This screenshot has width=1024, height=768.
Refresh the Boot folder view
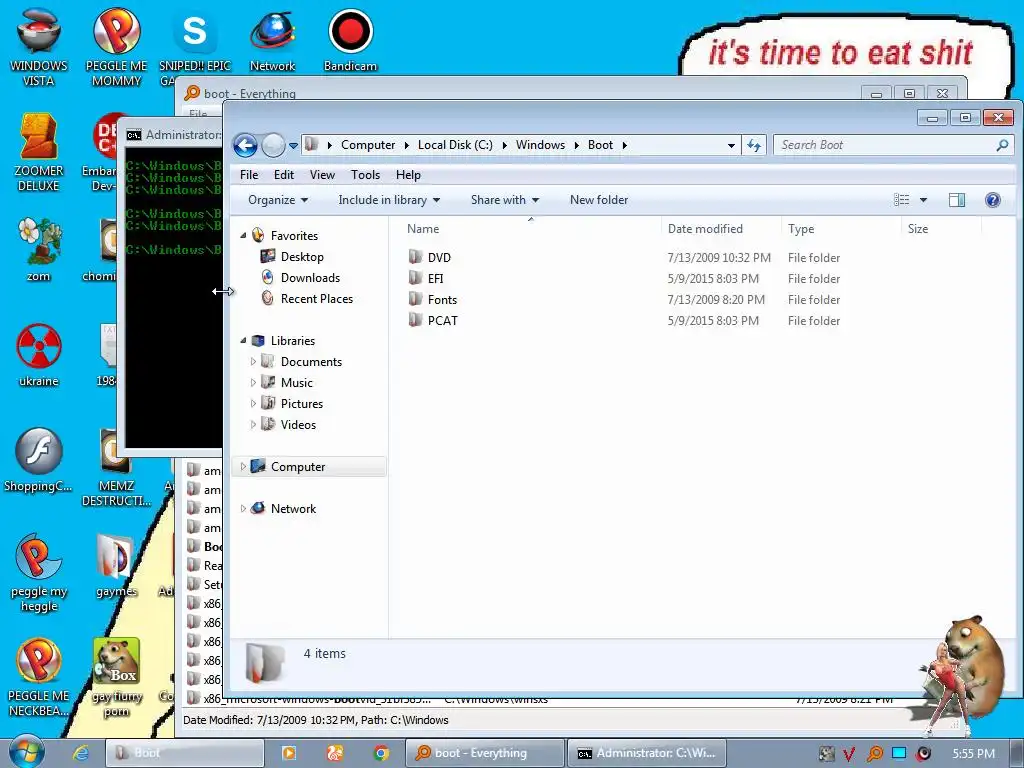pyautogui.click(x=754, y=145)
